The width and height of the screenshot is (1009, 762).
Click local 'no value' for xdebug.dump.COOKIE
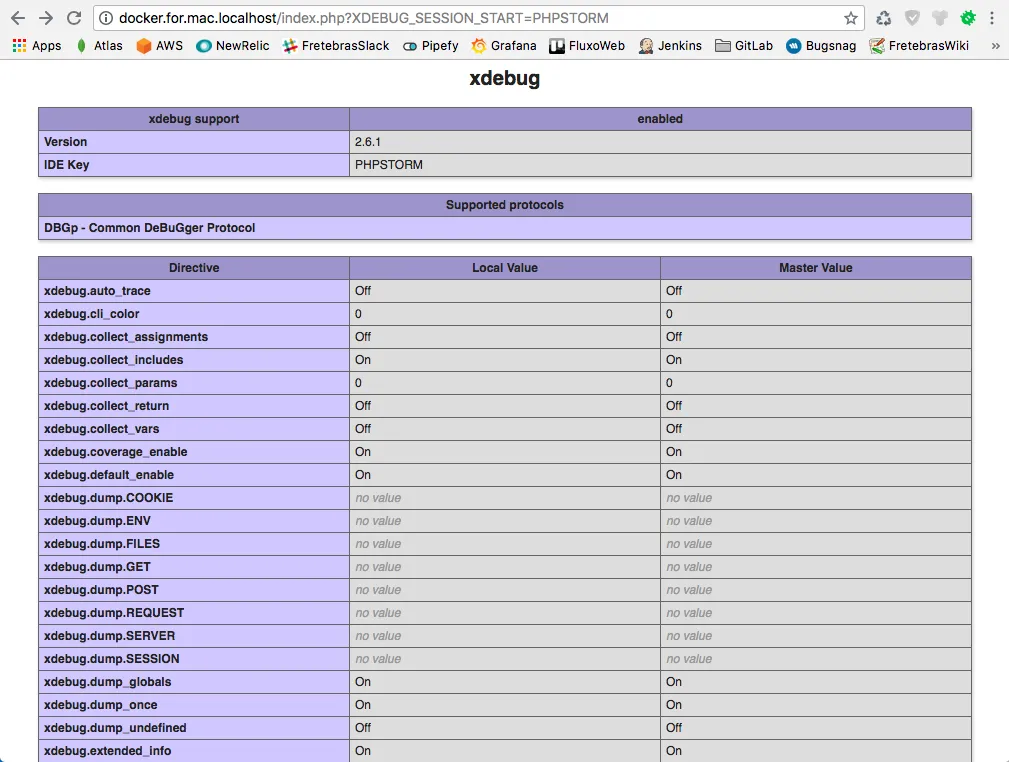(x=378, y=498)
